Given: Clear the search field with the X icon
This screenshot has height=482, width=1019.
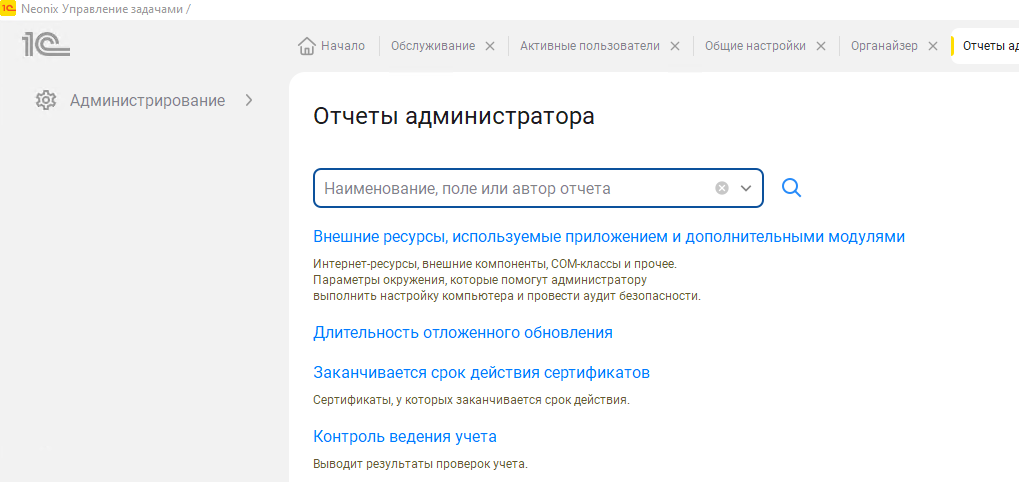Looking at the screenshot, I should click(x=722, y=188).
